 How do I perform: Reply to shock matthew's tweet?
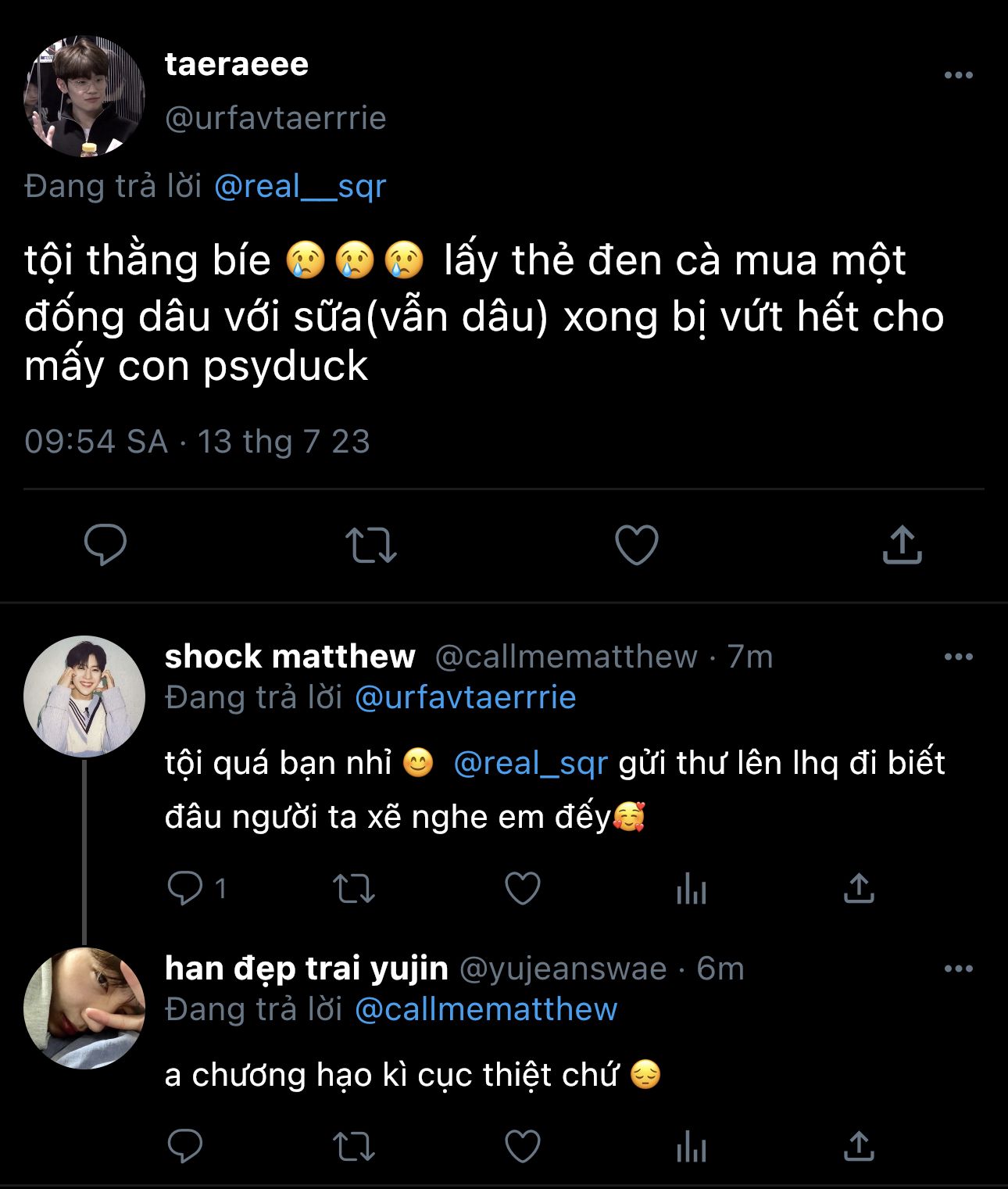pyautogui.click(x=185, y=888)
